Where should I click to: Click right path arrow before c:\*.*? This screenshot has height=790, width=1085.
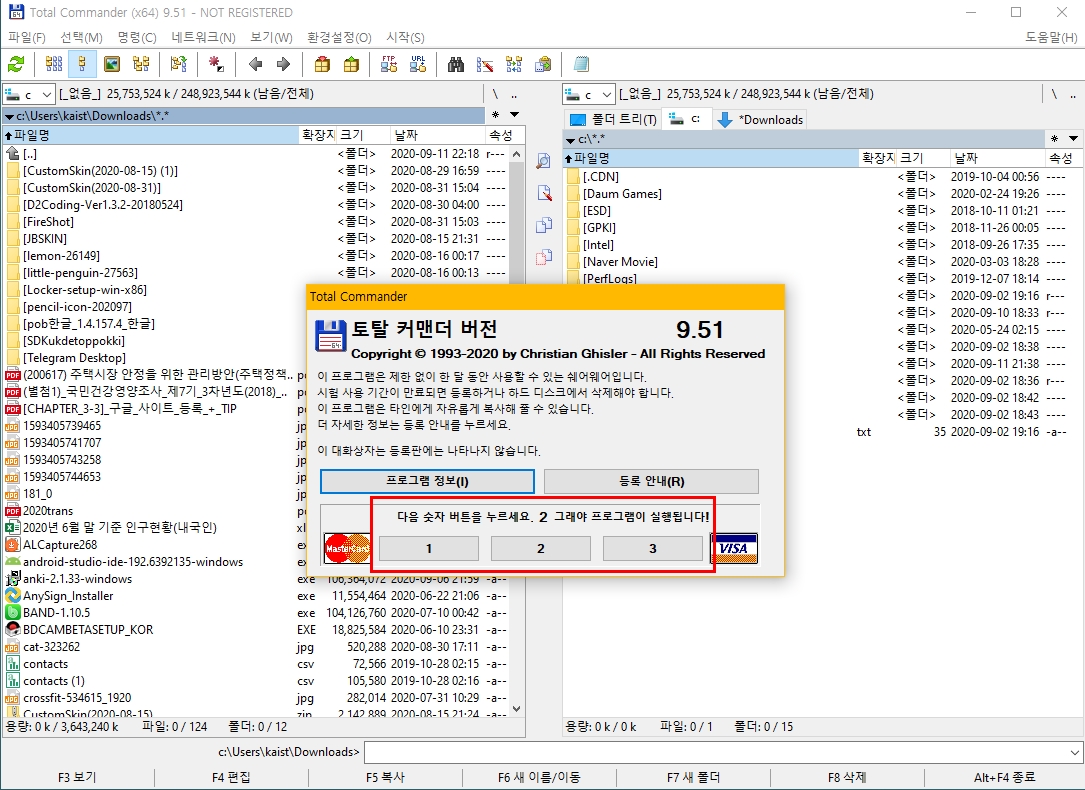pos(570,140)
